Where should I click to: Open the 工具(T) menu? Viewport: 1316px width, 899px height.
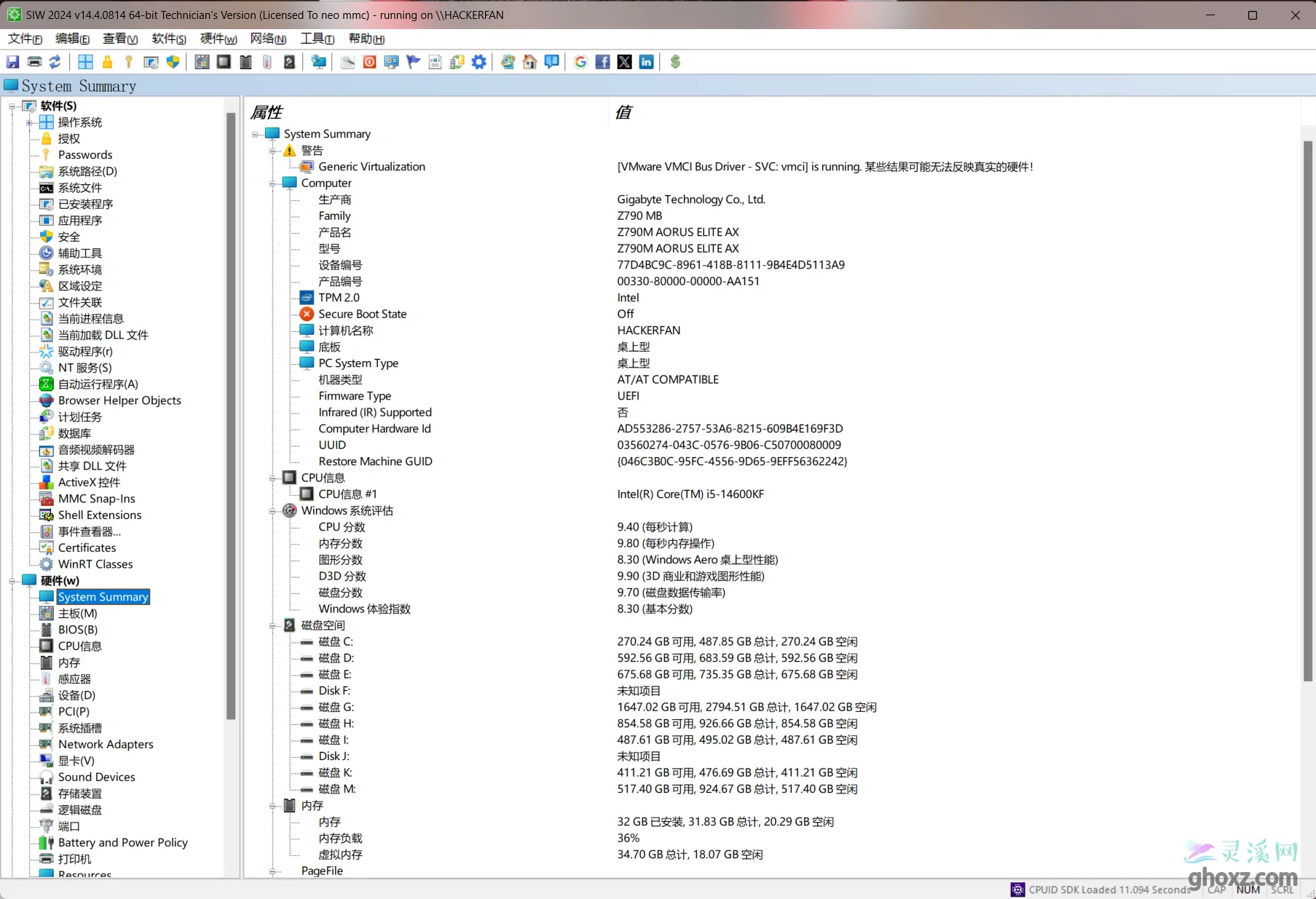[318, 39]
